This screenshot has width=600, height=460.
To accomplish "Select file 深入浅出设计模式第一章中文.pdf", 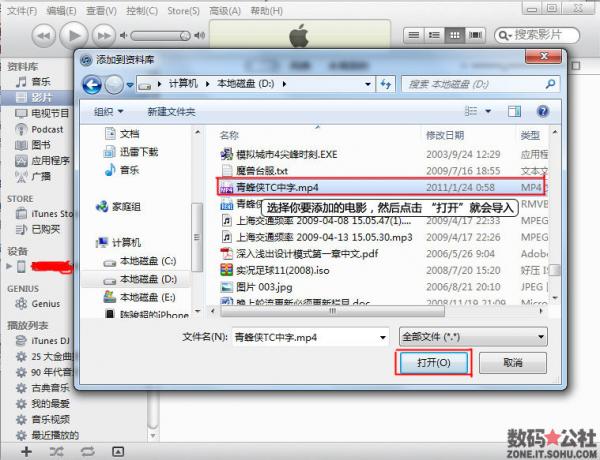I will [x=300, y=254].
